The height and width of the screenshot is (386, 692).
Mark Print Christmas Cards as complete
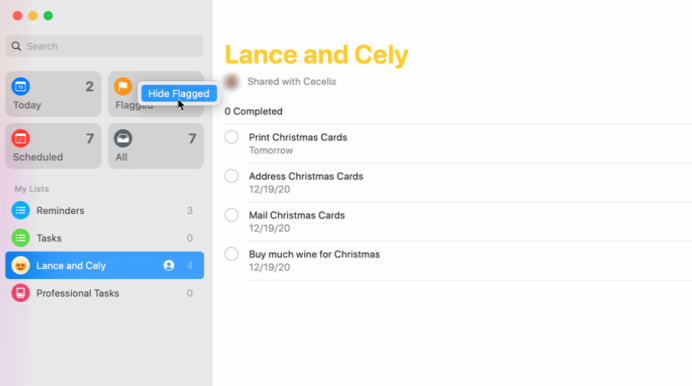232,137
